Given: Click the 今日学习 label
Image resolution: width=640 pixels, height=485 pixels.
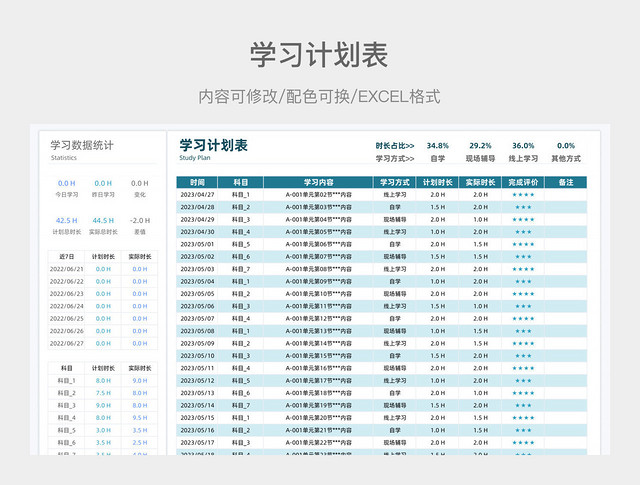Looking at the screenshot, I should (x=67, y=195).
